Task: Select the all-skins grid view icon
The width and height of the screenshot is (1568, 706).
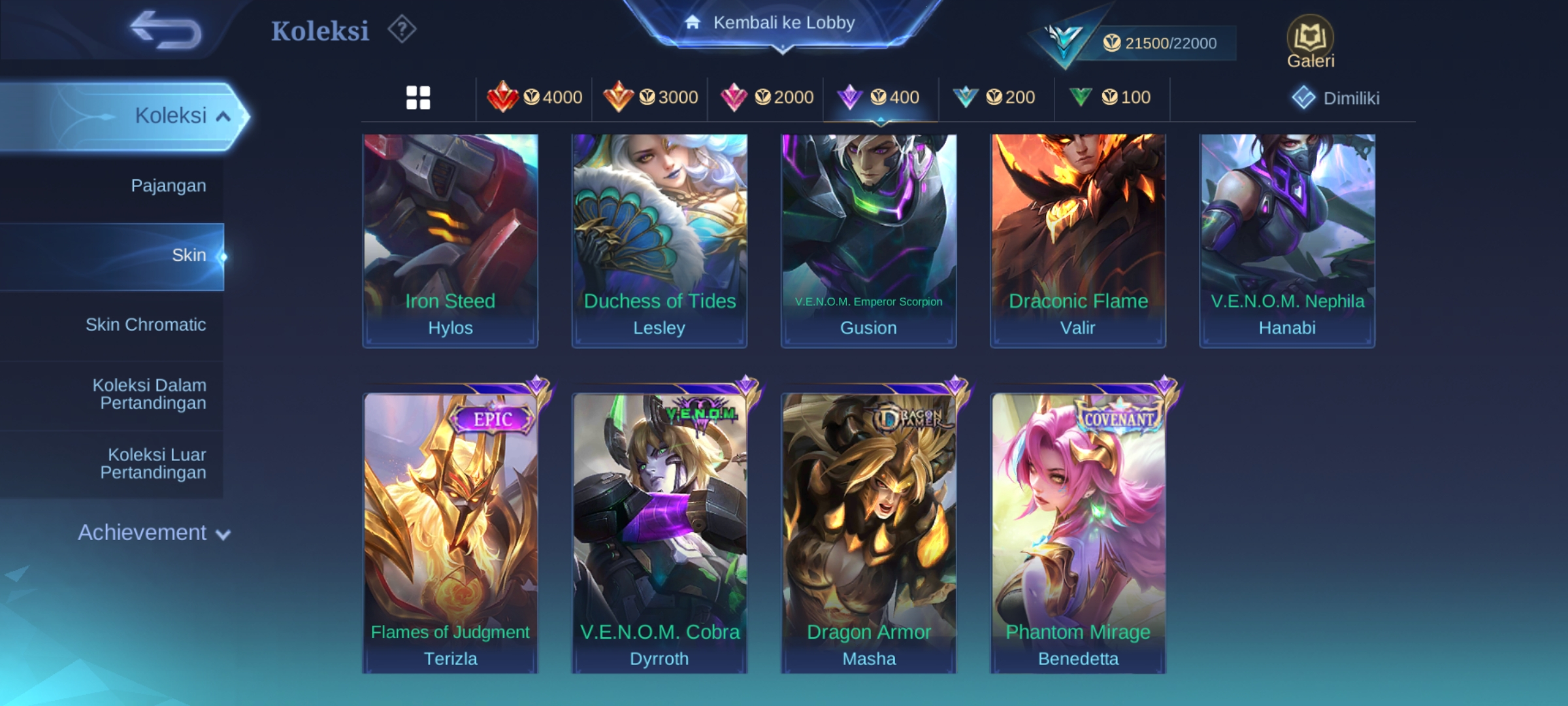Action: (x=418, y=98)
